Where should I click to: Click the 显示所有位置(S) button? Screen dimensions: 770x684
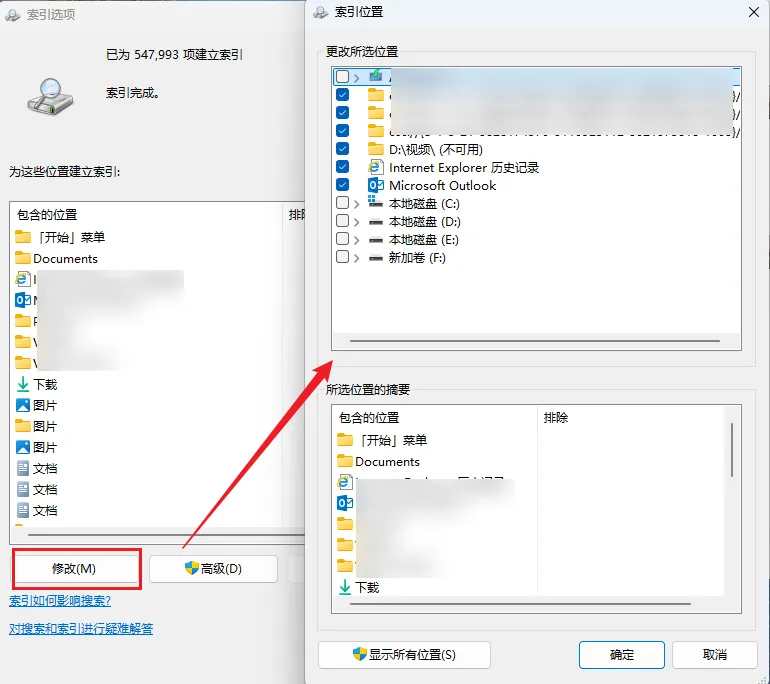(404, 655)
